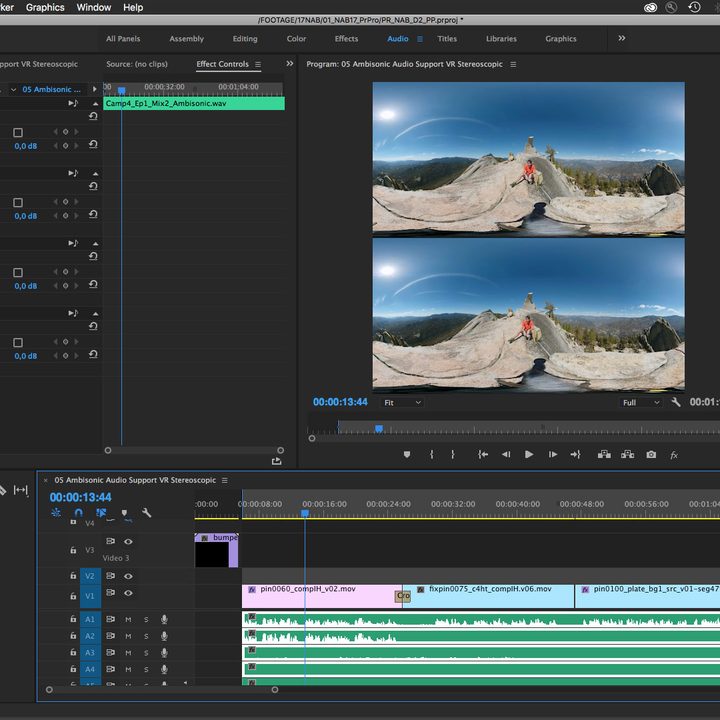Enable voice-over record mic on A3

pos(164,652)
